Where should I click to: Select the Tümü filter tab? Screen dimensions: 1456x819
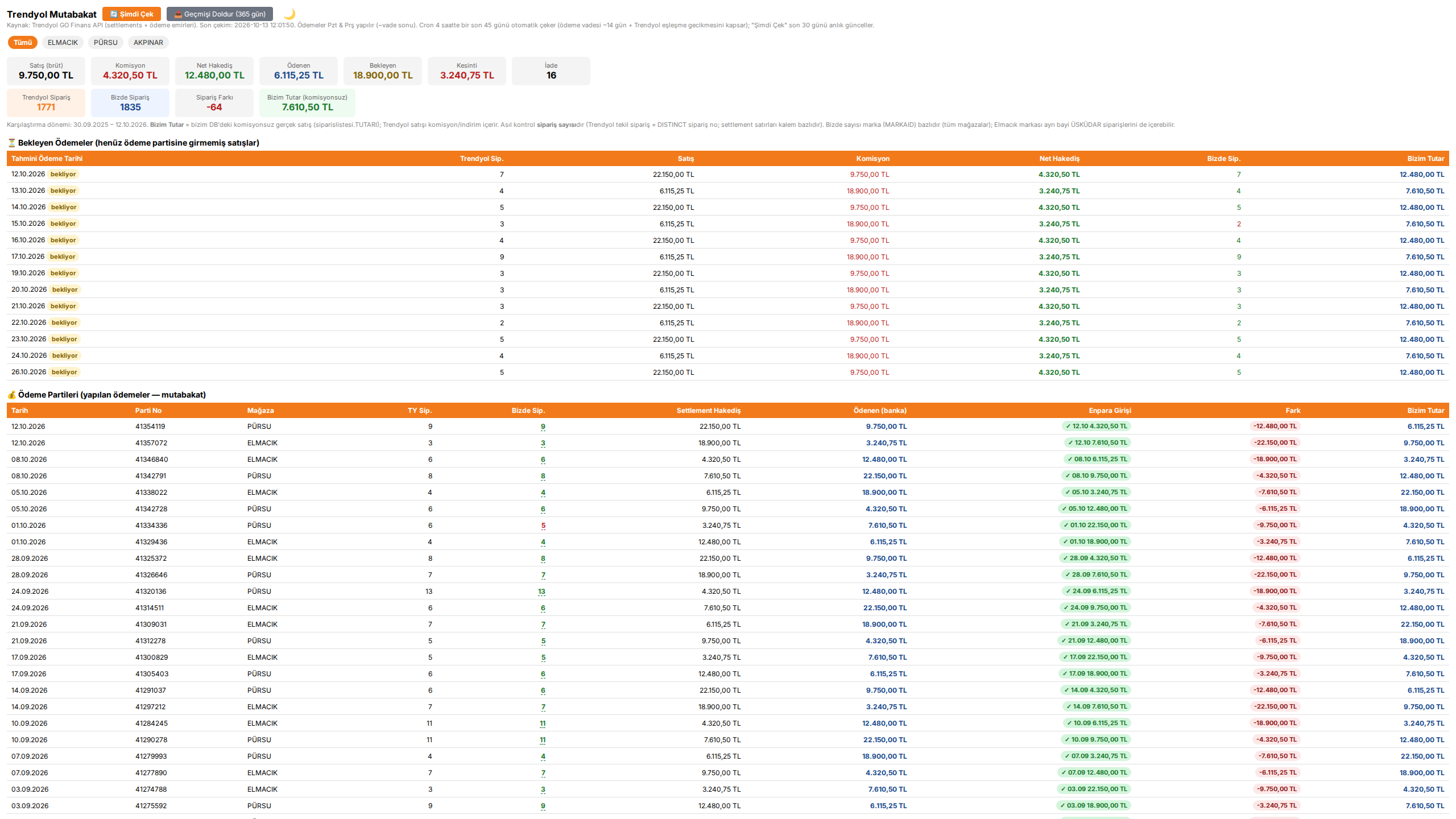(23, 43)
